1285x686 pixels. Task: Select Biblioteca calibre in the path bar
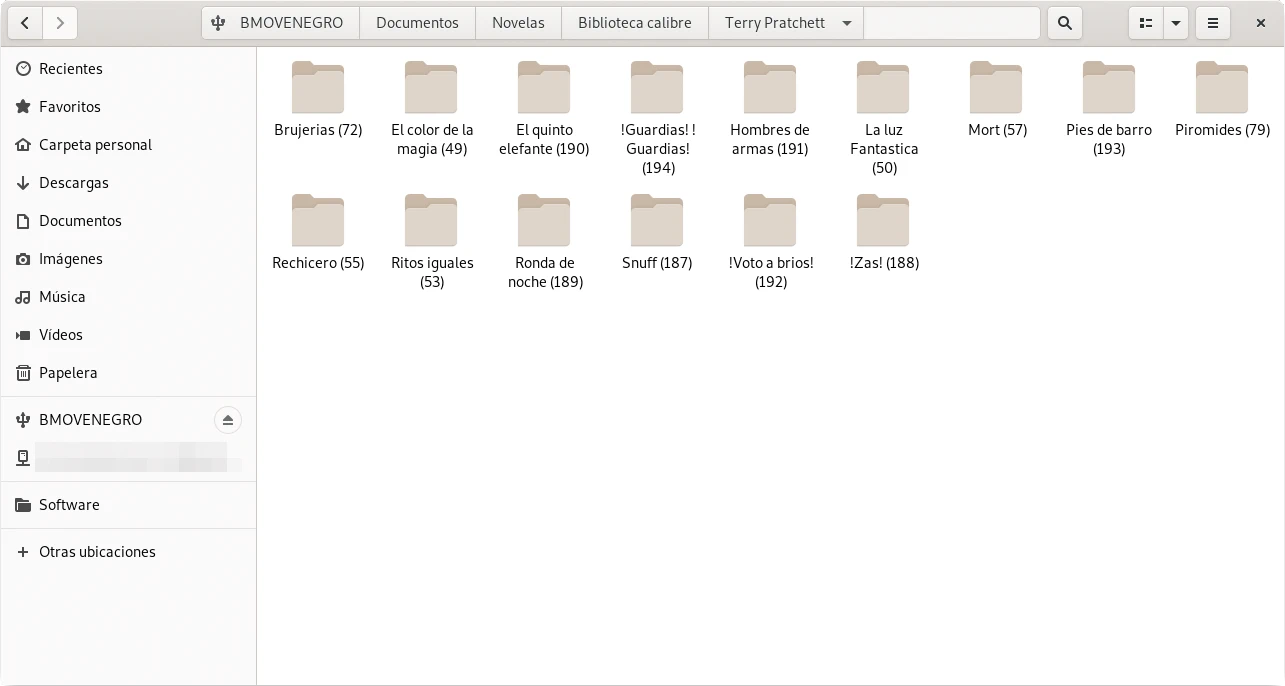634,23
